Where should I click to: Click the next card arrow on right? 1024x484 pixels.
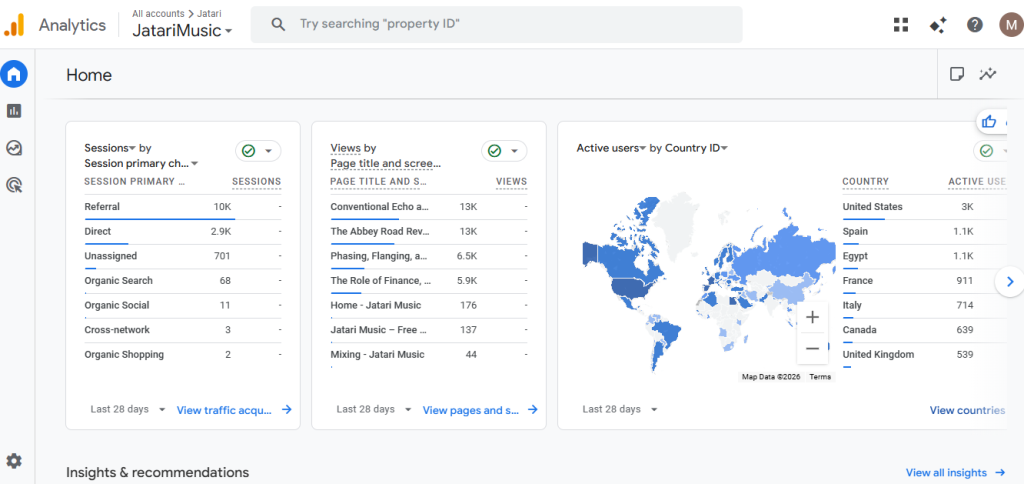1009,282
